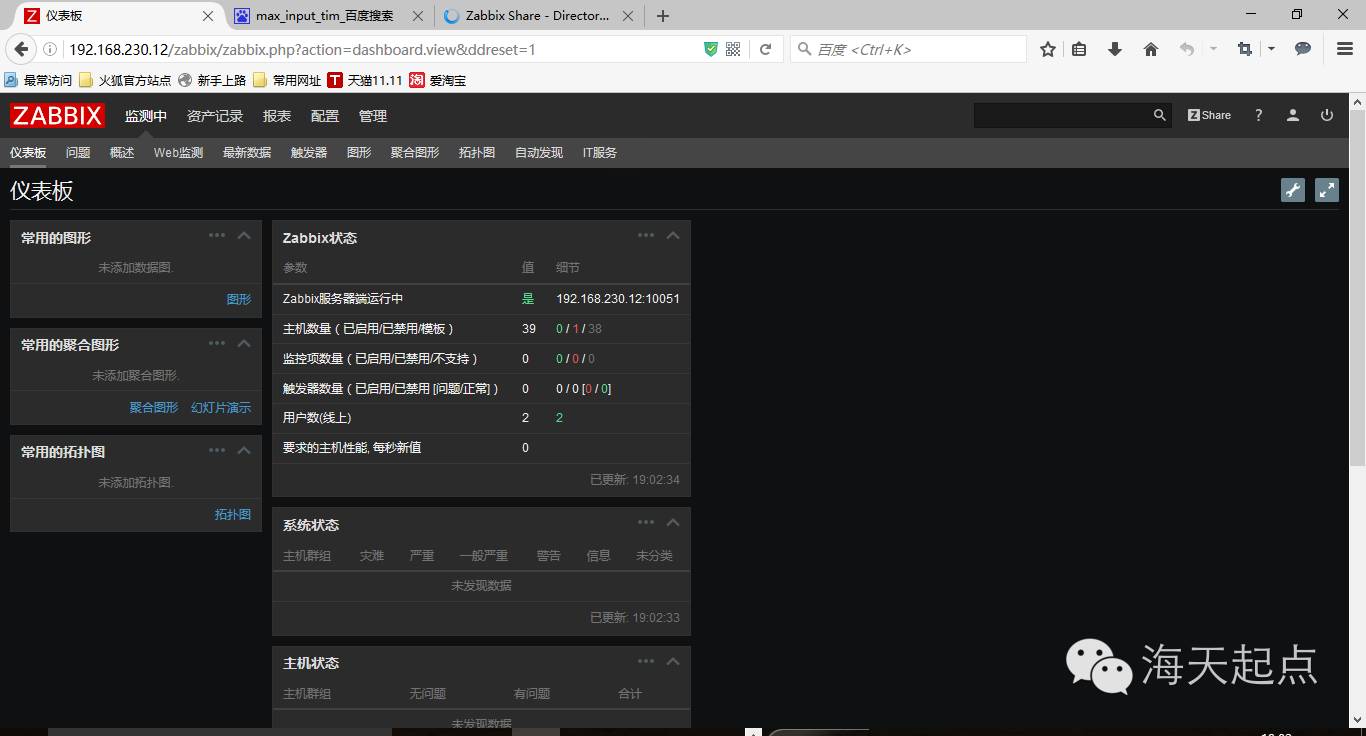1366x736 pixels.
Task: Open the 爱淘宝 bookmark
Action: coord(438,80)
